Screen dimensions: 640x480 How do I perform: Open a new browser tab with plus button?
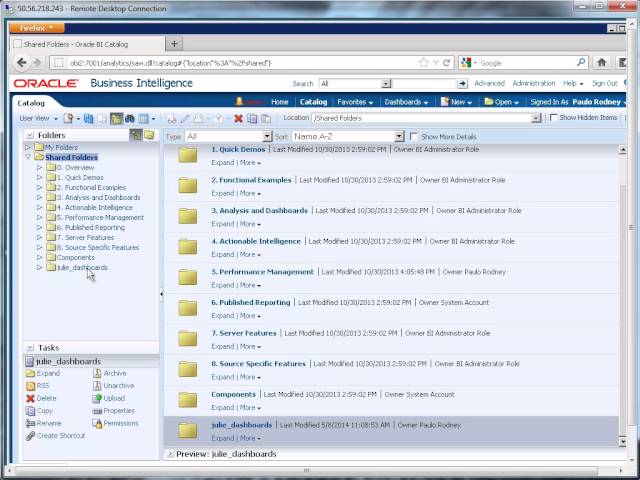pos(174,44)
